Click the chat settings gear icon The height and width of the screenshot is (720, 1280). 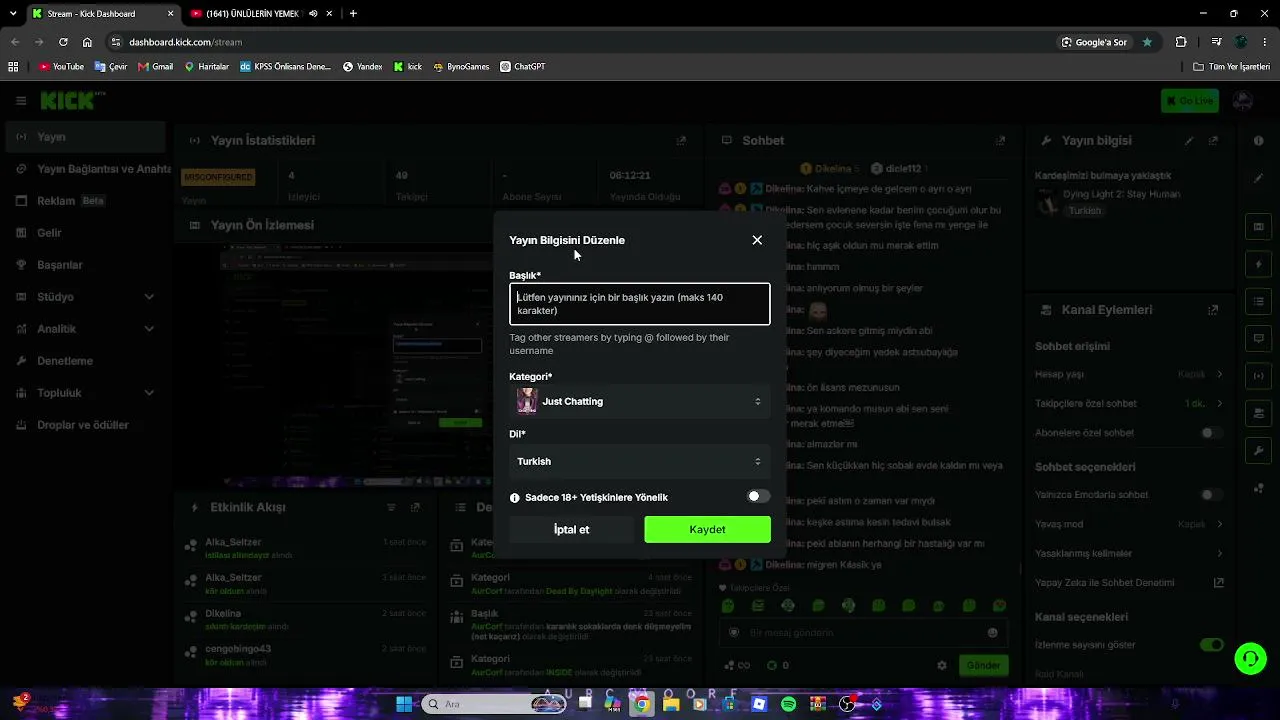point(941,666)
